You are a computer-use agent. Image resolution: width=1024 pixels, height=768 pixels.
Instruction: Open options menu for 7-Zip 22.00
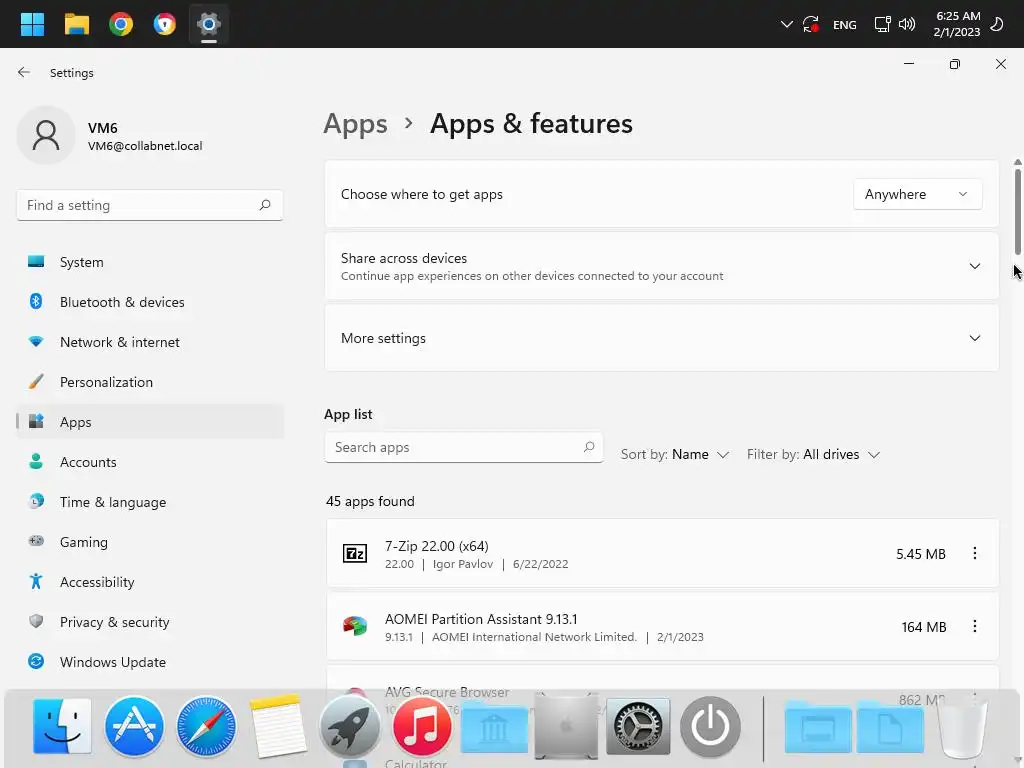(974, 553)
